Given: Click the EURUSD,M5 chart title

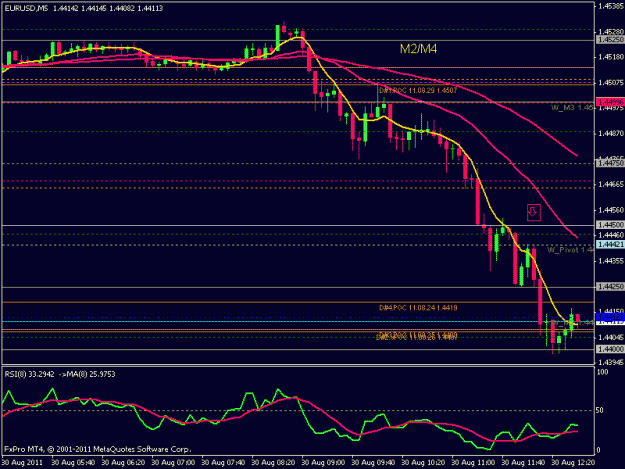Looking at the screenshot, I should [26, 8].
